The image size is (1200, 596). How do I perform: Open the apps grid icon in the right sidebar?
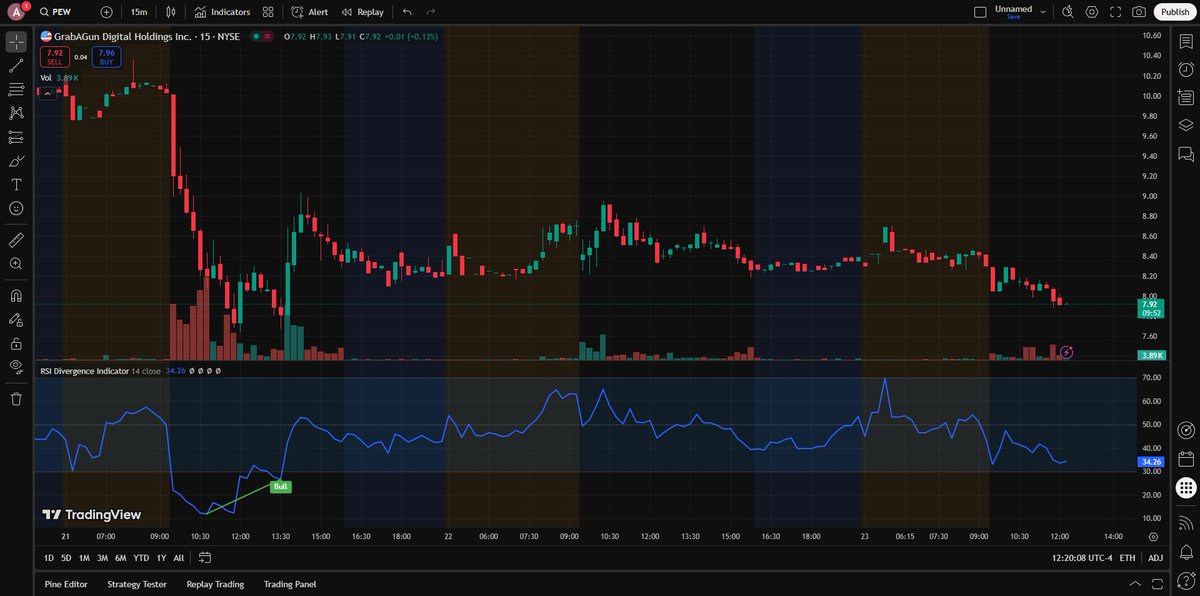[x=1186, y=488]
